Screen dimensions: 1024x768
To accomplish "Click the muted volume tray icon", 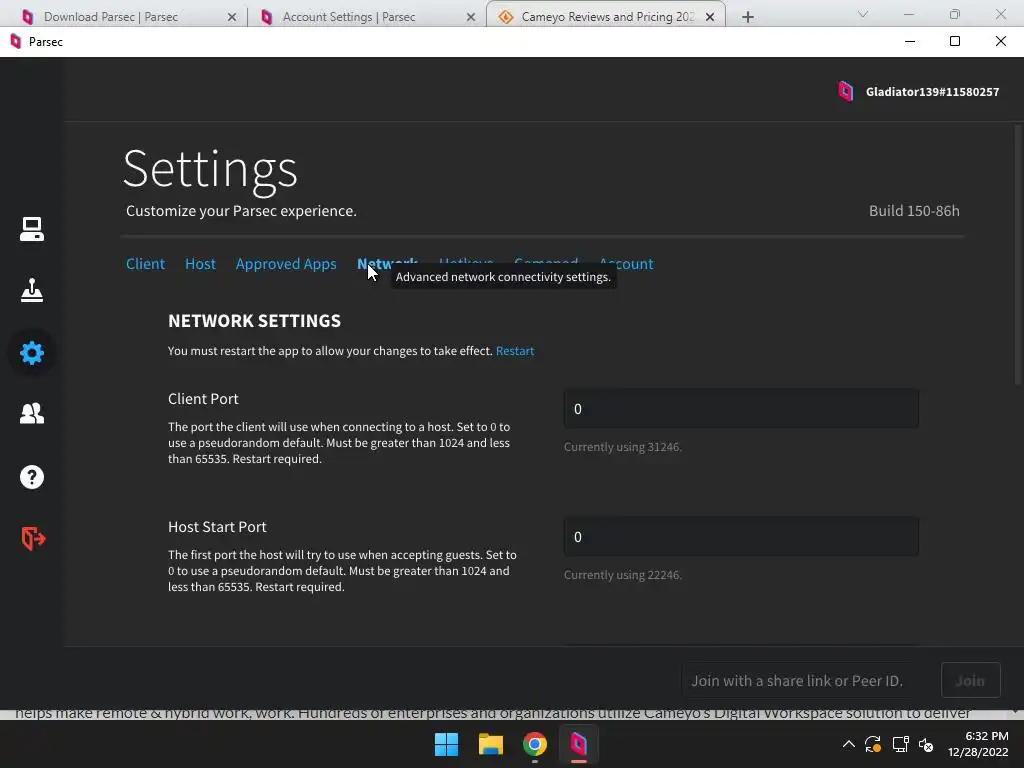I will pos(926,744).
